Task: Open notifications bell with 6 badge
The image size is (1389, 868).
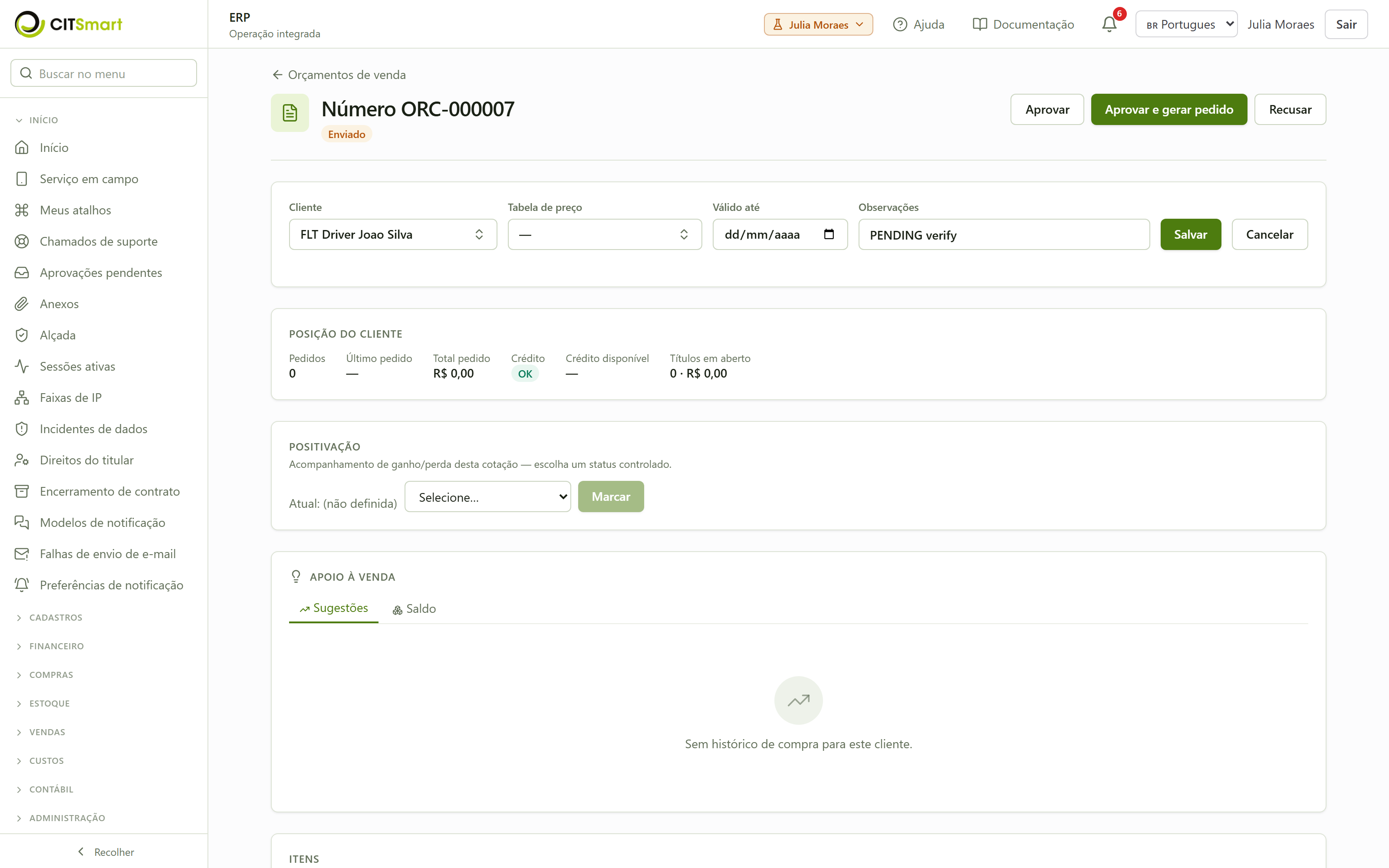Action: tap(1109, 24)
